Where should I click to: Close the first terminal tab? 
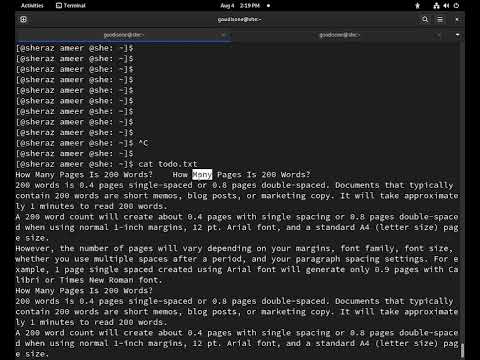223,35
